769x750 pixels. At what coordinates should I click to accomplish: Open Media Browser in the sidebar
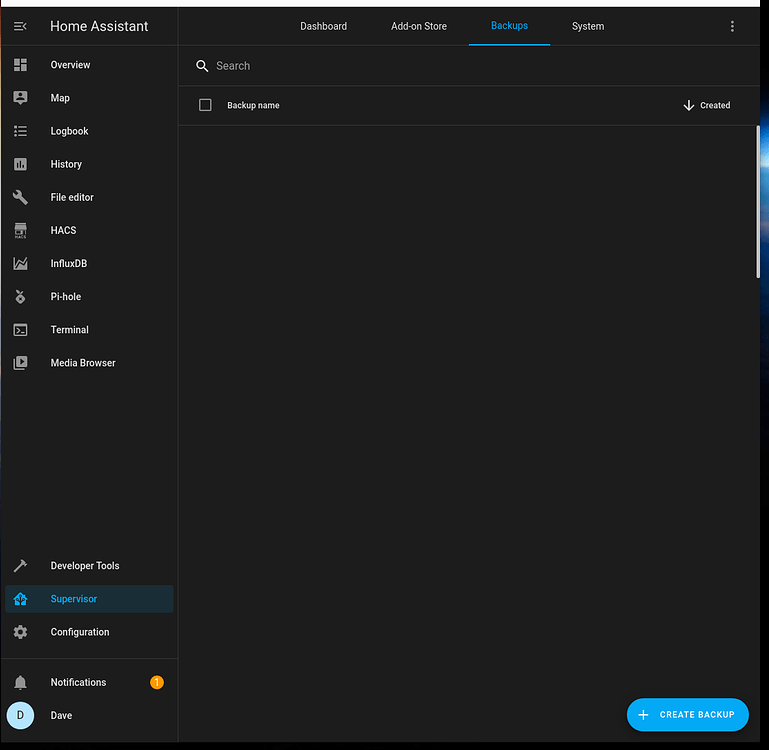pyautogui.click(x=89, y=362)
